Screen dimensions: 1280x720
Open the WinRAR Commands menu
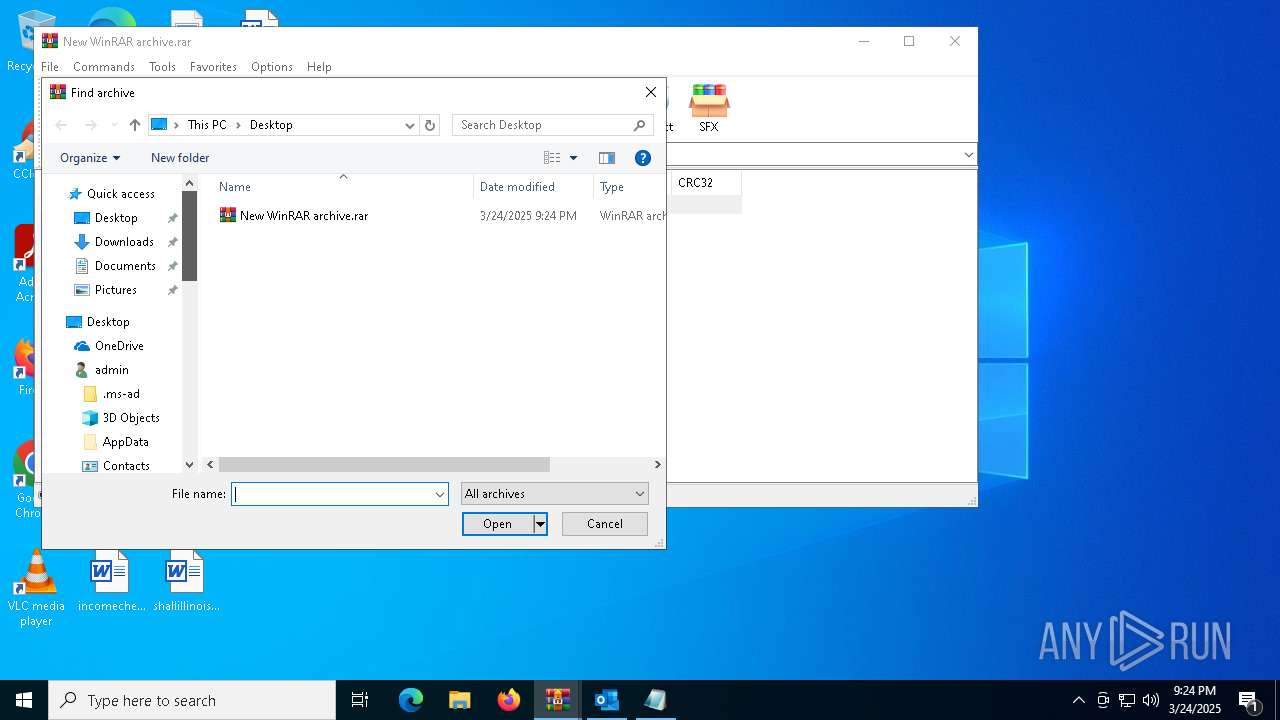104,67
